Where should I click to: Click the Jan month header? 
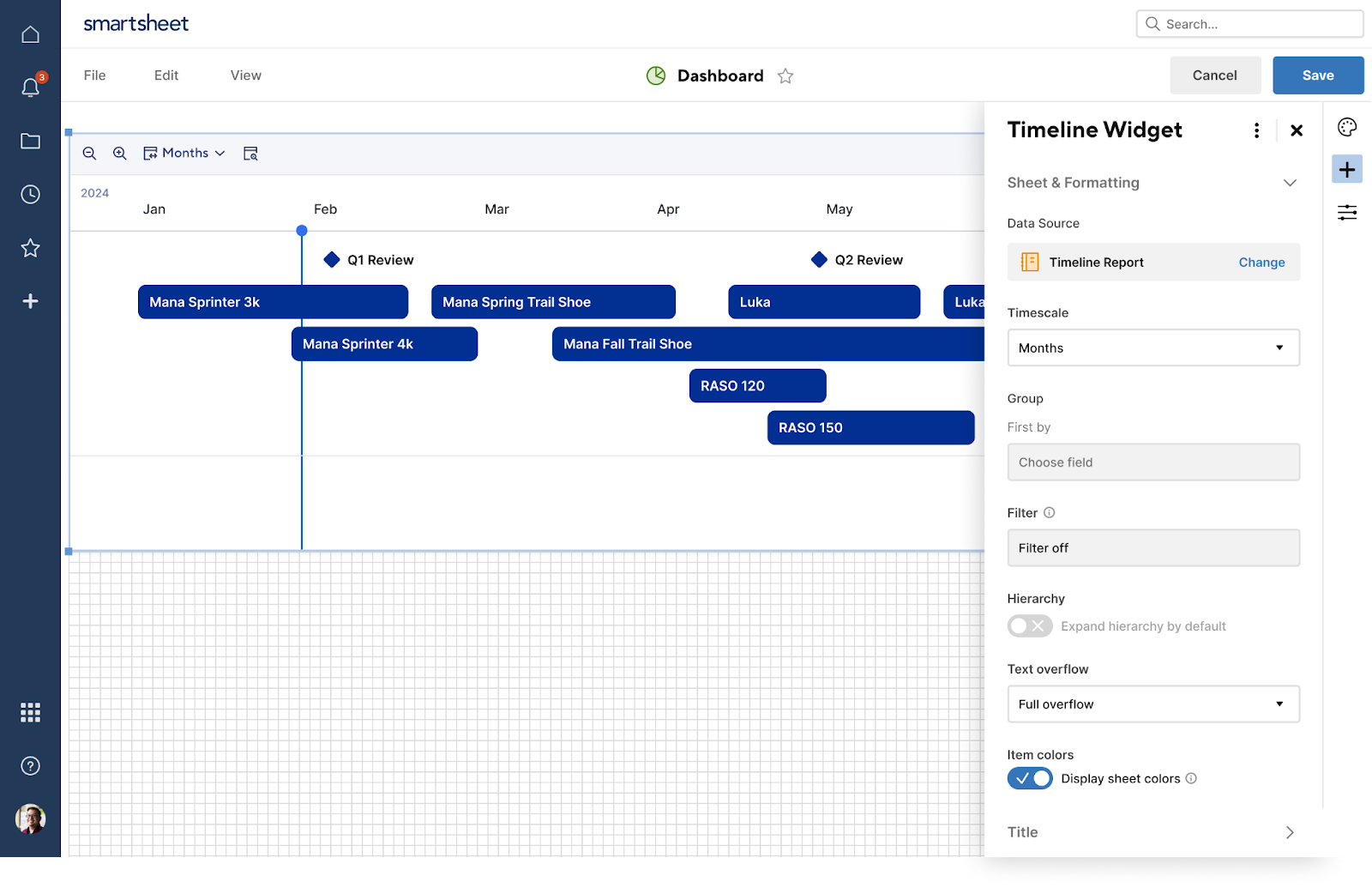(154, 209)
